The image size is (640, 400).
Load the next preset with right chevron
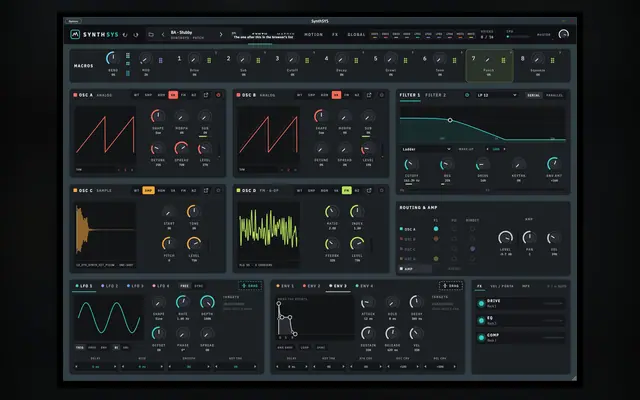(x=221, y=35)
